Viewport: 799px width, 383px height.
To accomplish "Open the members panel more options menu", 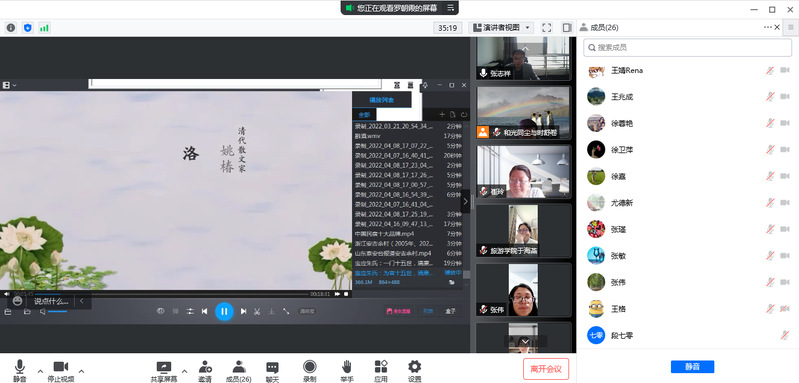I will [x=768, y=28].
